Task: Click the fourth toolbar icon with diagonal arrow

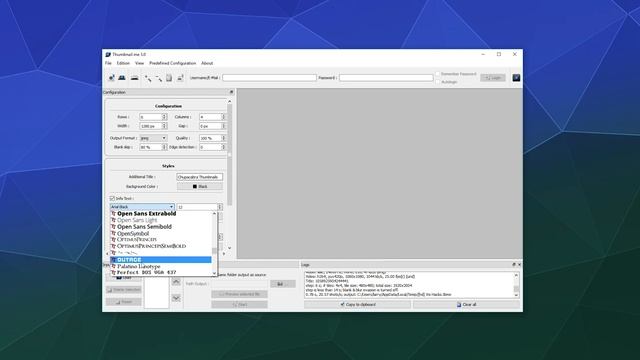Action: coord(148,78)
